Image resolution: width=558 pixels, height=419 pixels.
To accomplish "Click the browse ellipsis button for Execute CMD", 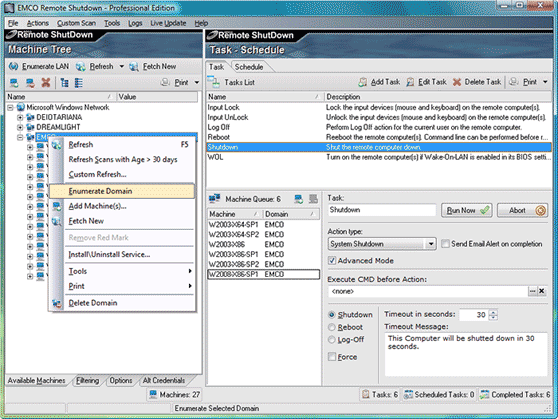I will tap(532, 291).
